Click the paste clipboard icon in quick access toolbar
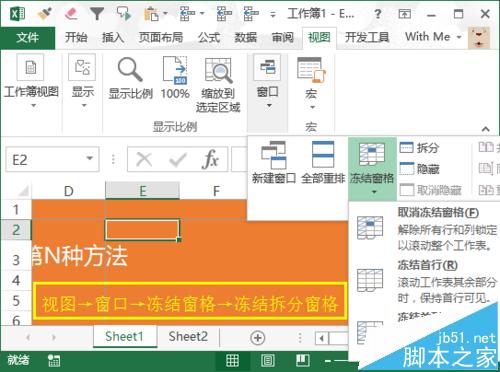The width and height of the screenshot is (500, 372). [x=151, y=14]
